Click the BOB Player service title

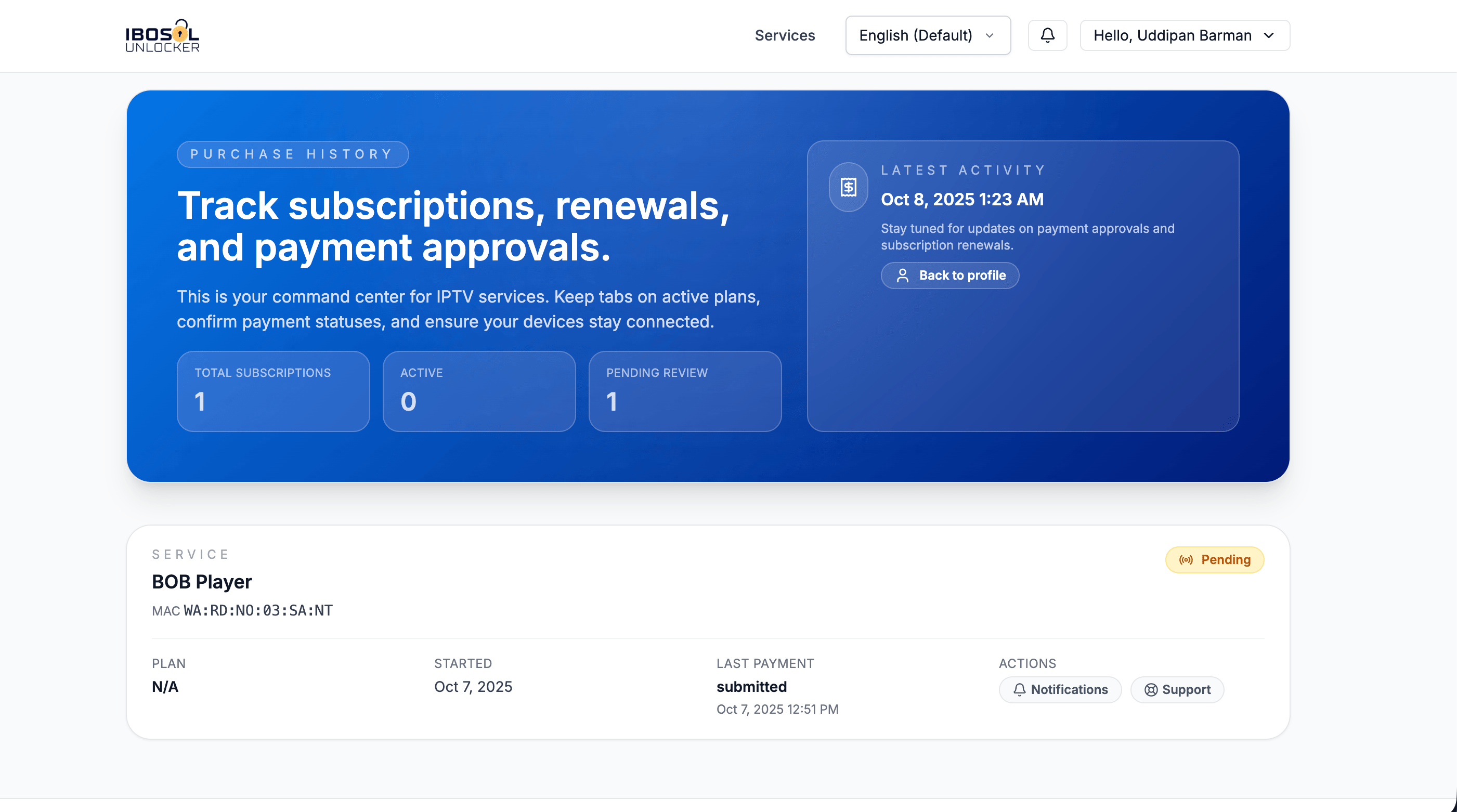pyautogui.click(x=201, y=582)
